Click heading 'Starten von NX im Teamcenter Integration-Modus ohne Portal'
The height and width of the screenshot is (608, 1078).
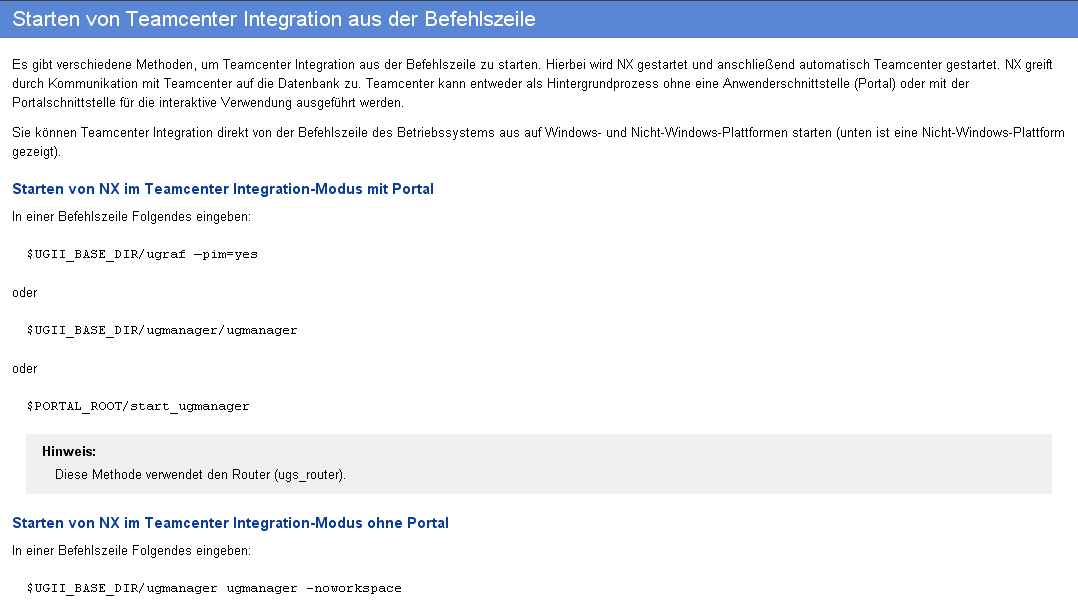tap(230, 523)
